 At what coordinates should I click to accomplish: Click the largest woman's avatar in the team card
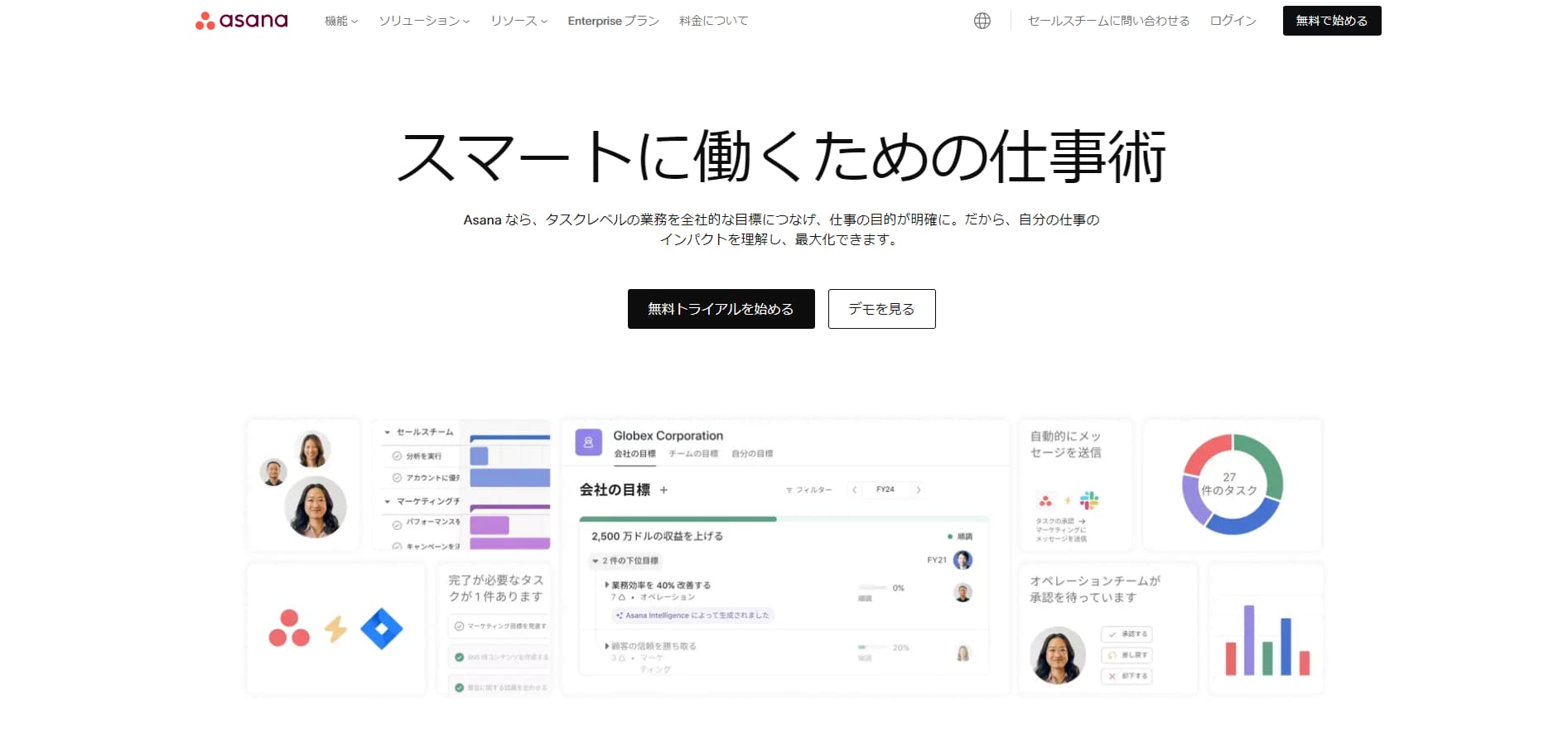tap(316, 507)
